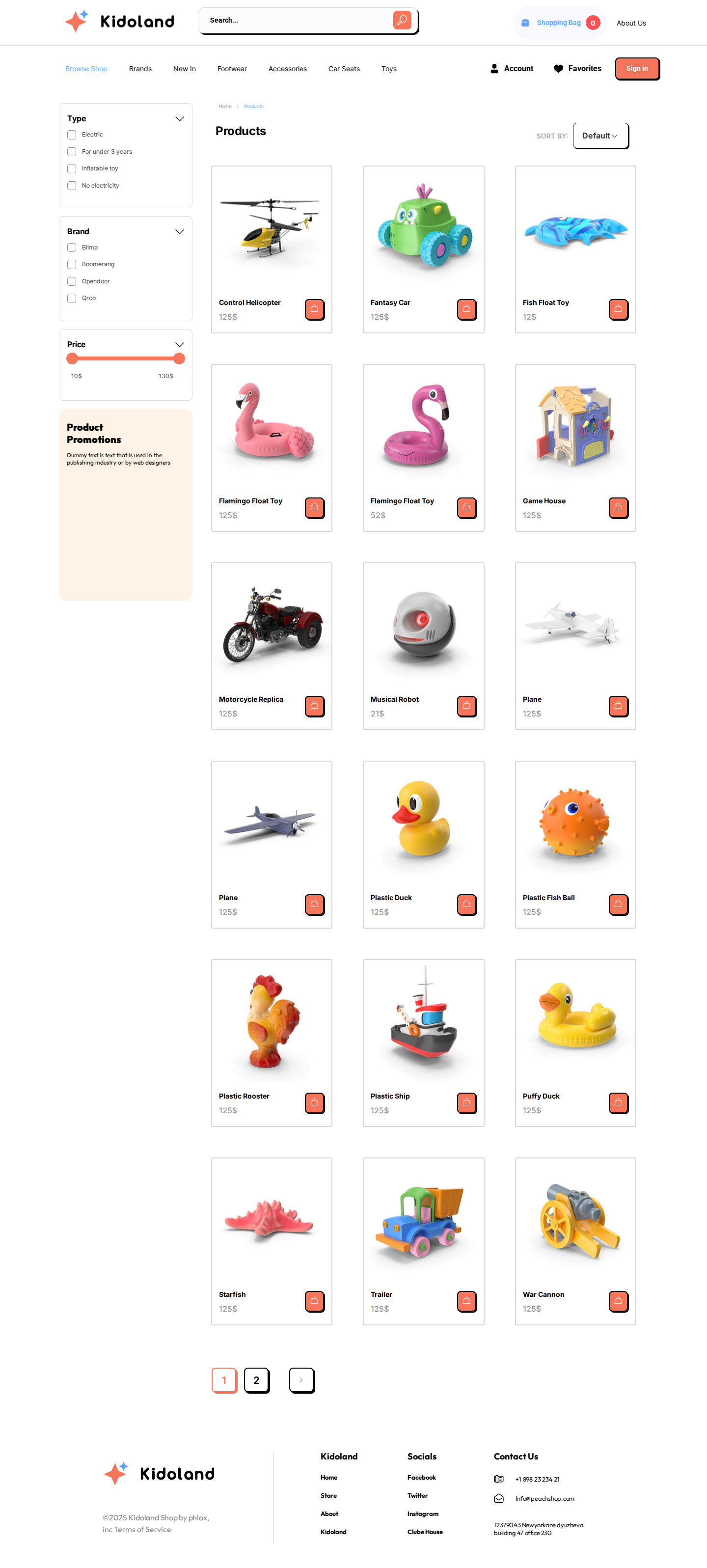Screen dimensions: 707x1568
Task: Open the Car Seats menu item
Action: click(x=344, y=69)
